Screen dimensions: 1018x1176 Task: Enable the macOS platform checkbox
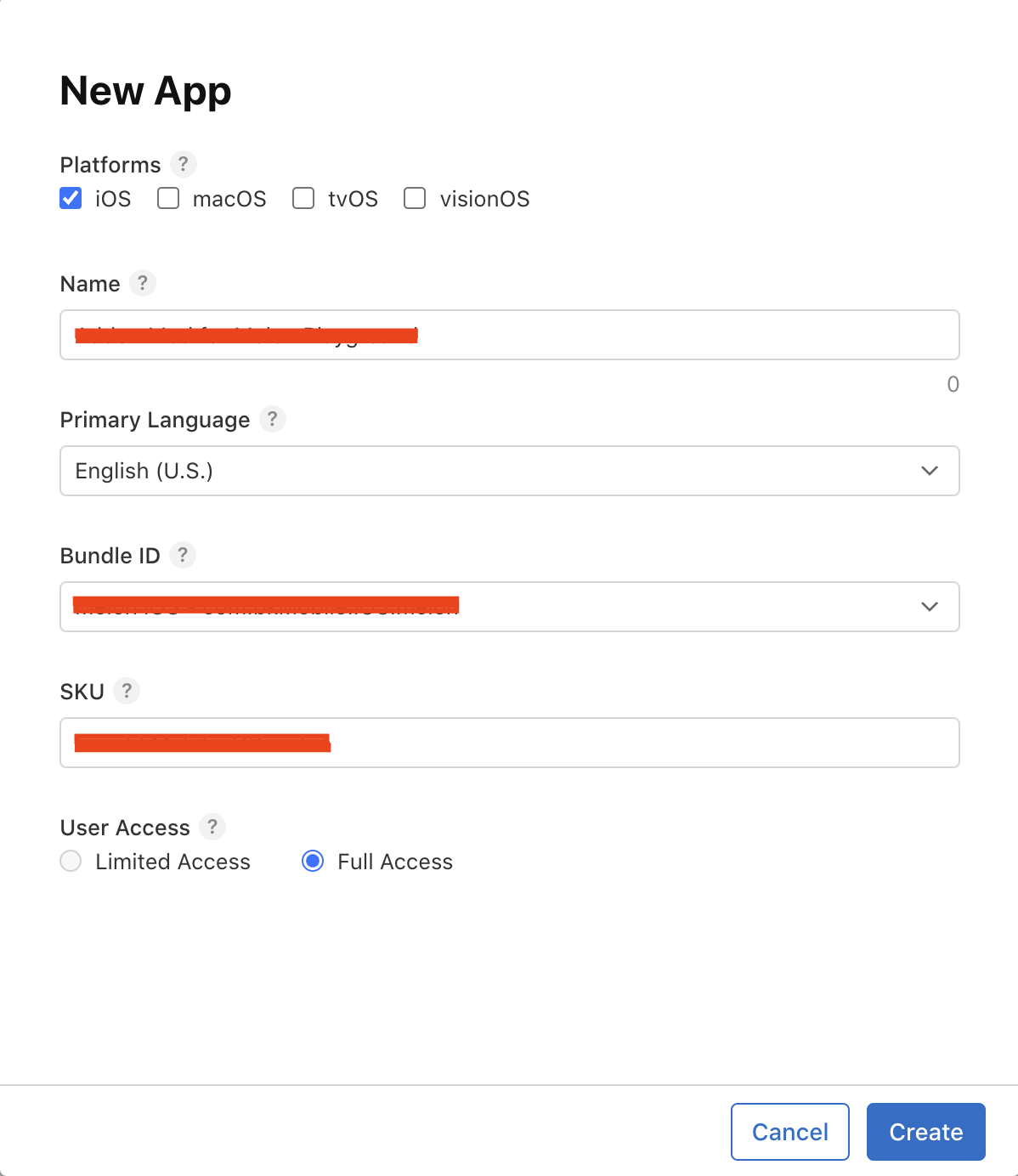tap(168, 198)
